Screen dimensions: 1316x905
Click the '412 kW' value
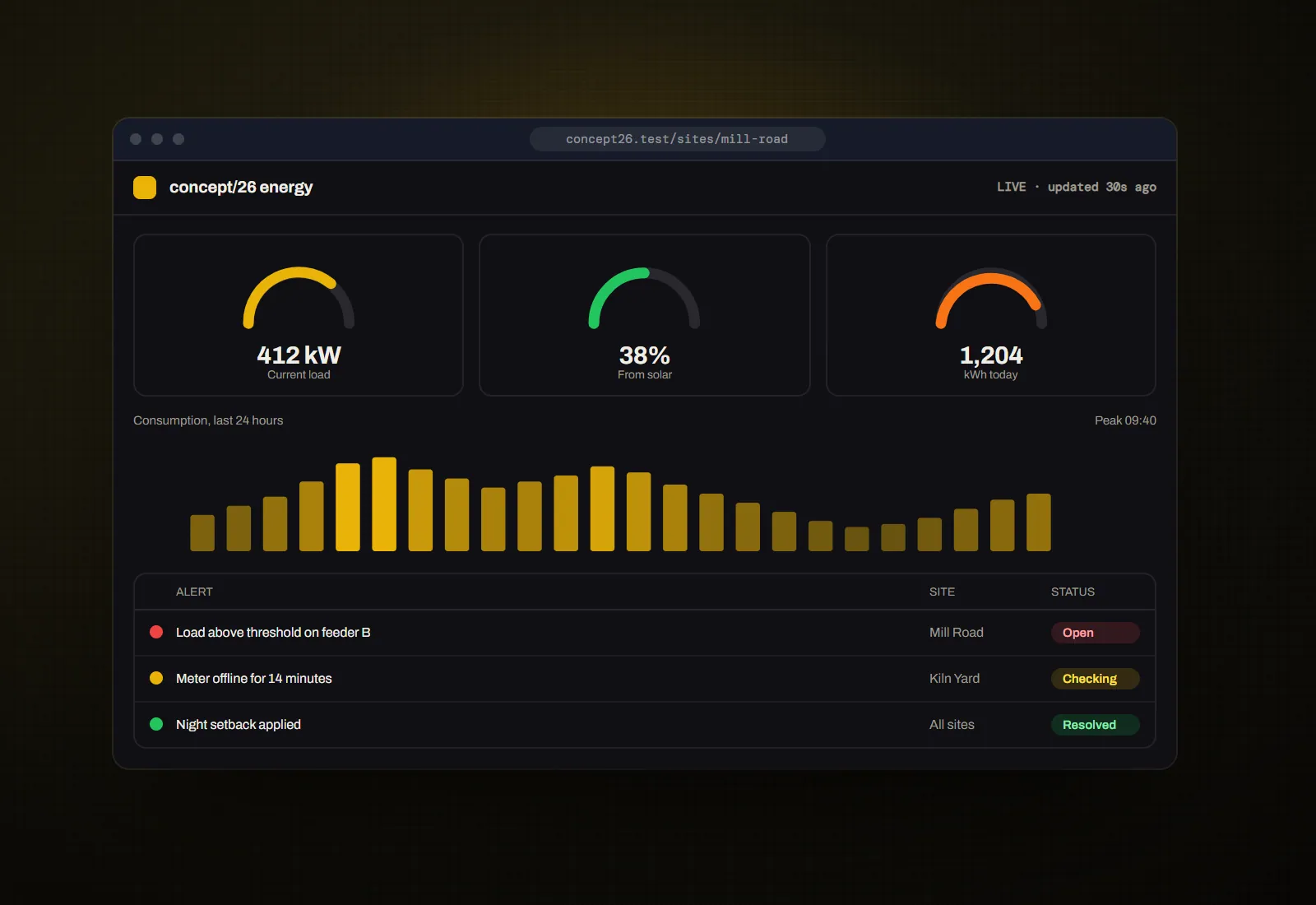coord(299,355)
